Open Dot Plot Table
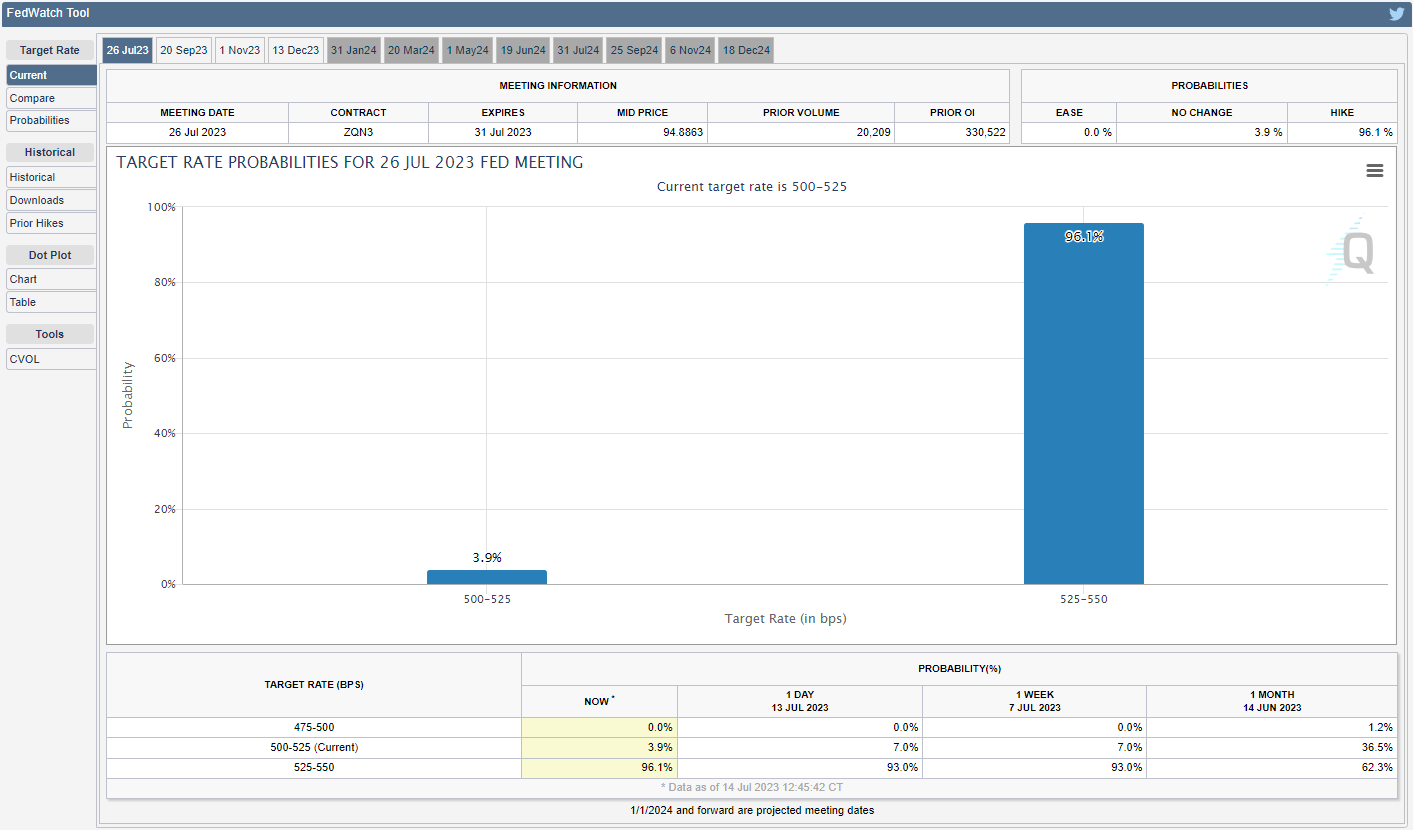The width and height of the screenshot is (1413, 830). (x=51, y=302)
